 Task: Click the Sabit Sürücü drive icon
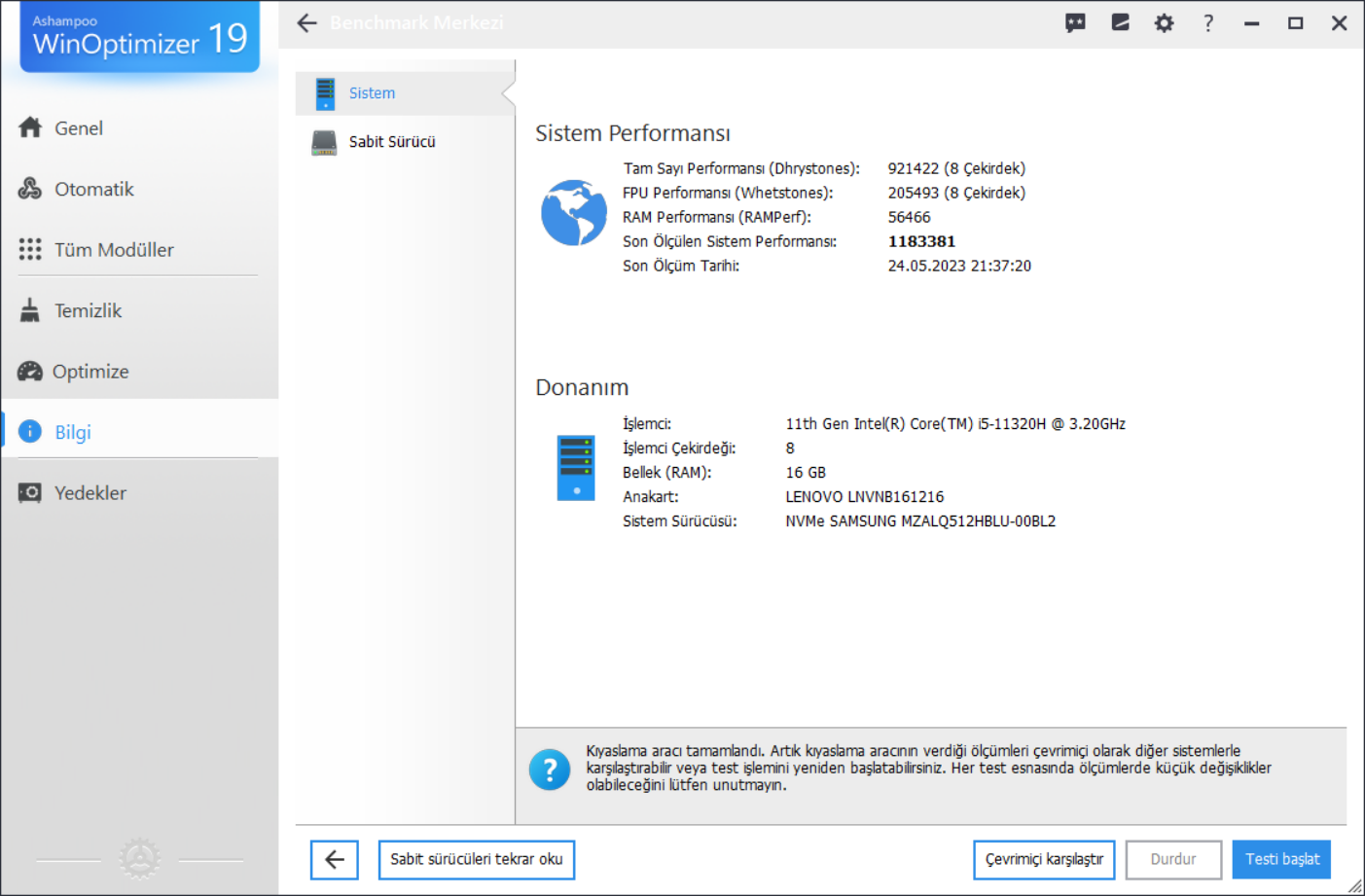324,142
